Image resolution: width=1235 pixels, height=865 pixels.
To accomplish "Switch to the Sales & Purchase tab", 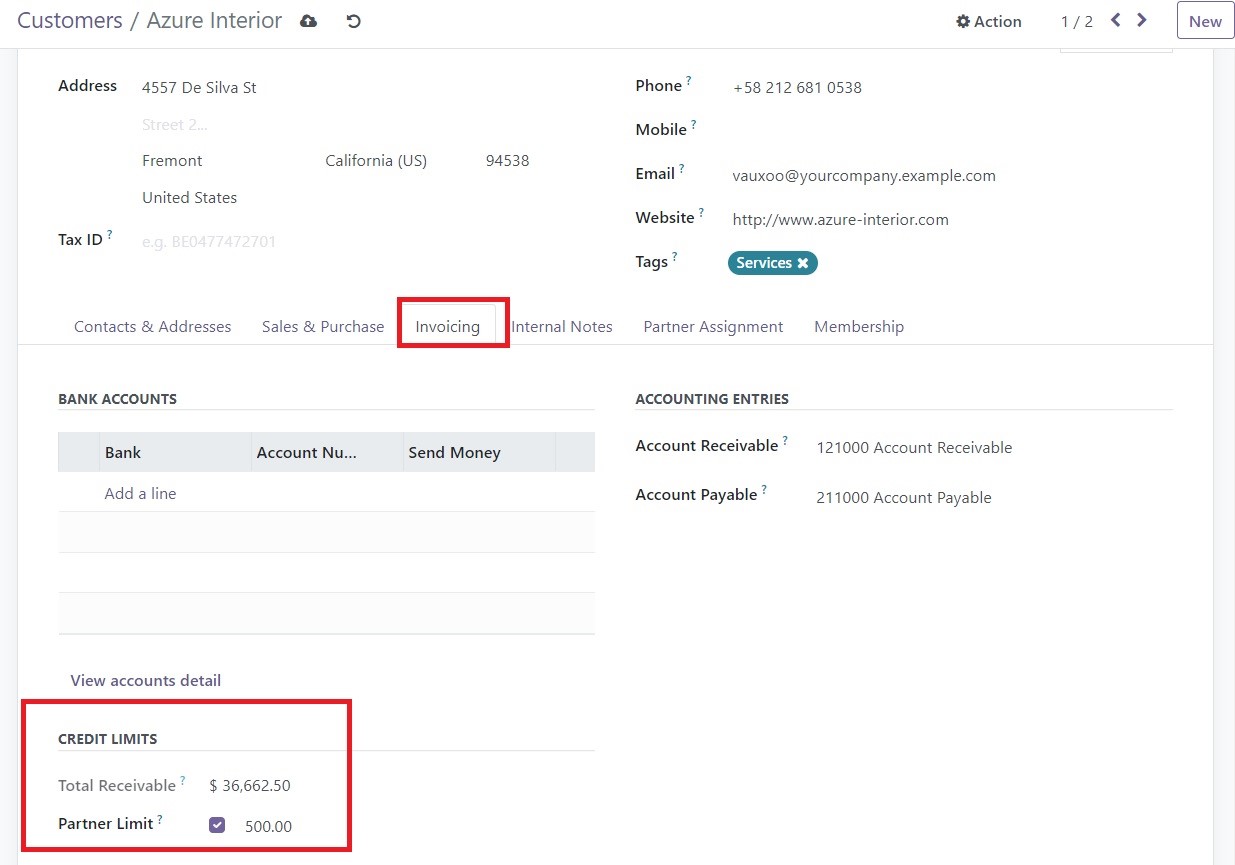I will pos(323,326).
